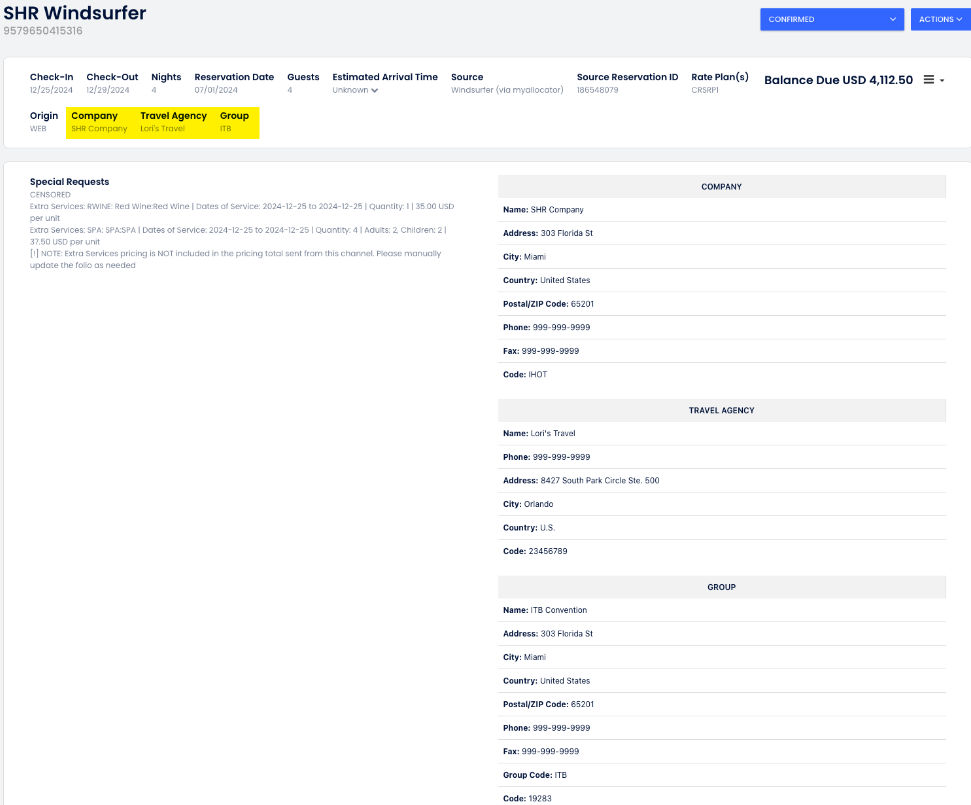Click the SHR Windsurfer page title
The width and height of the screenshot is (971, 805).
(75, 12)
